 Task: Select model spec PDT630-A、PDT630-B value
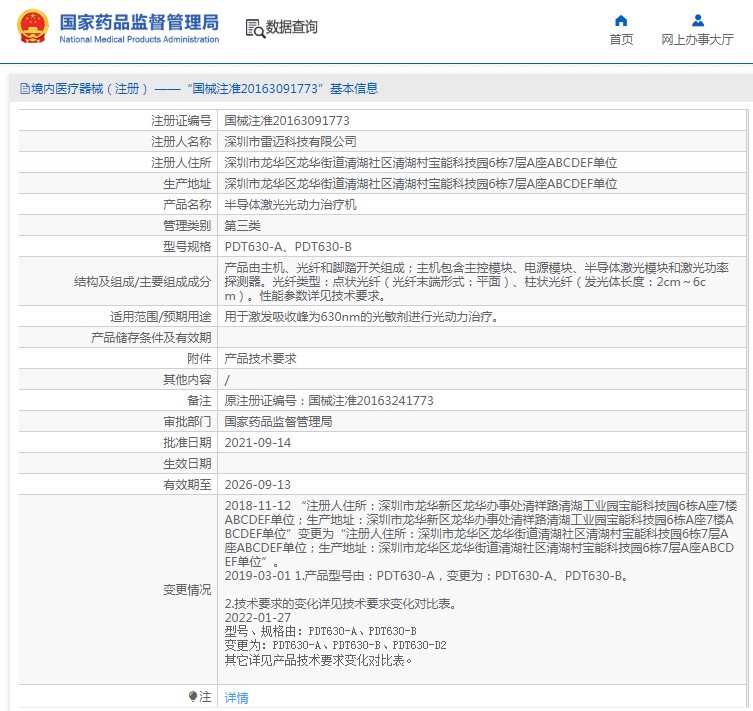tap(288, 247)
